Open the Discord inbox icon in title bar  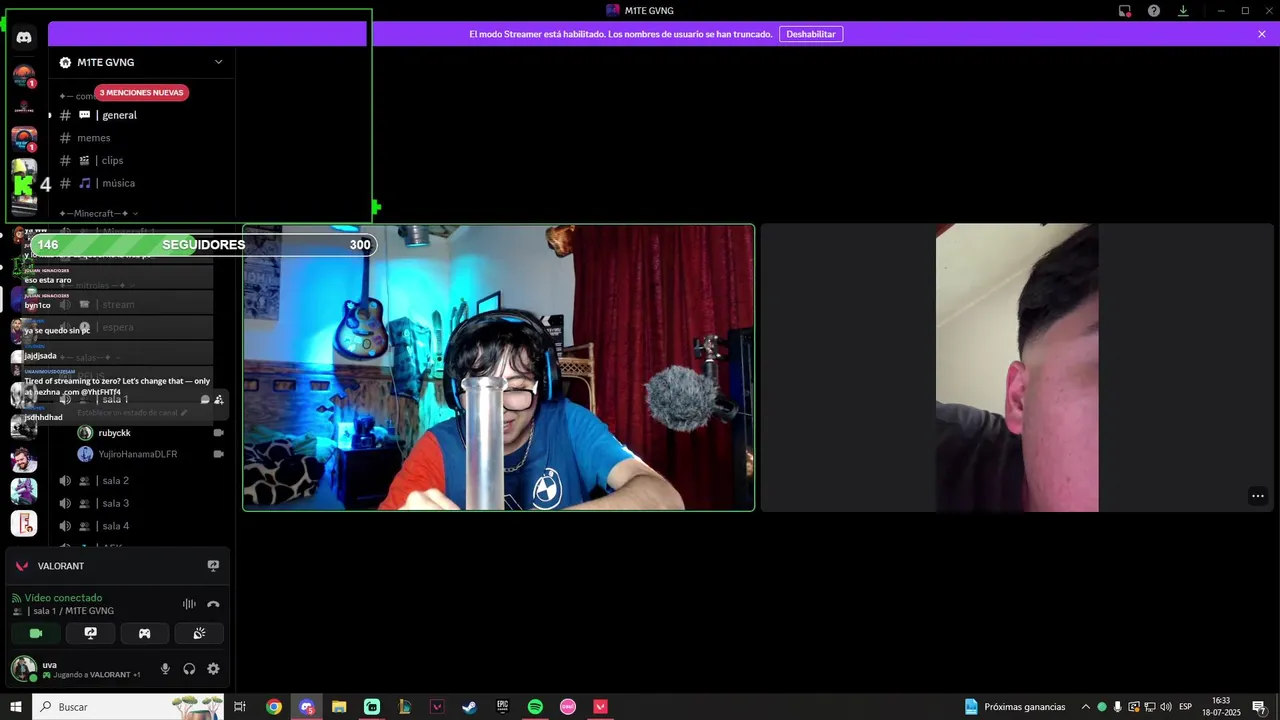[1125, 11]
